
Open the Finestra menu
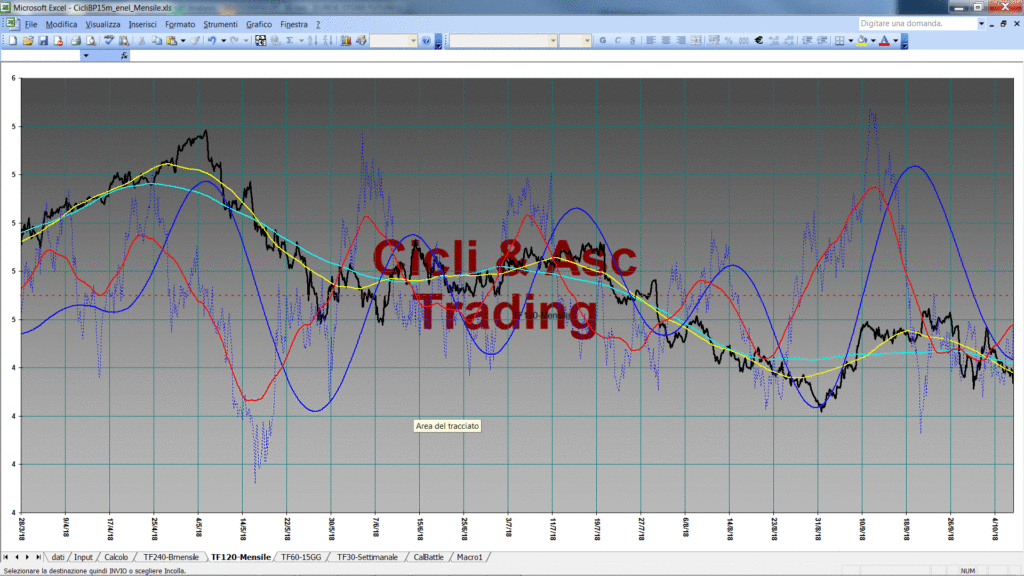(x=294, y=24)
